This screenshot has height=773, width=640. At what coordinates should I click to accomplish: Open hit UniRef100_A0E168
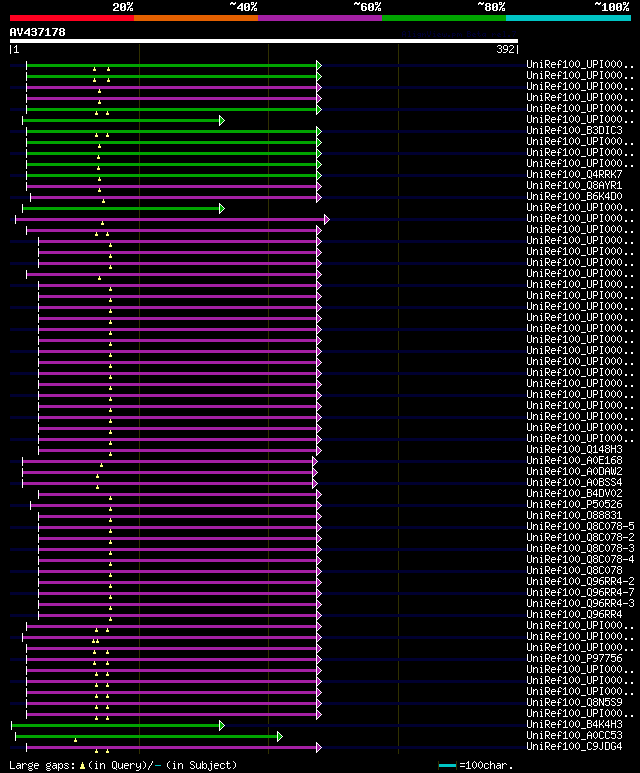tap(574, 460)
